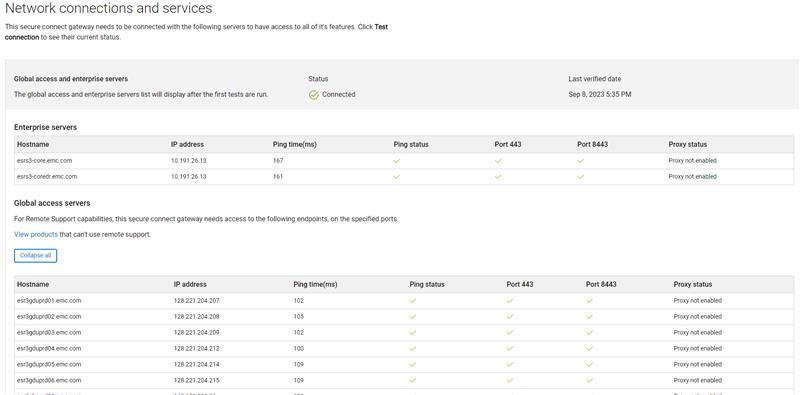Click IP address 128.221.204.209
The width and height of the screenshot is (800, 395).
196,333
